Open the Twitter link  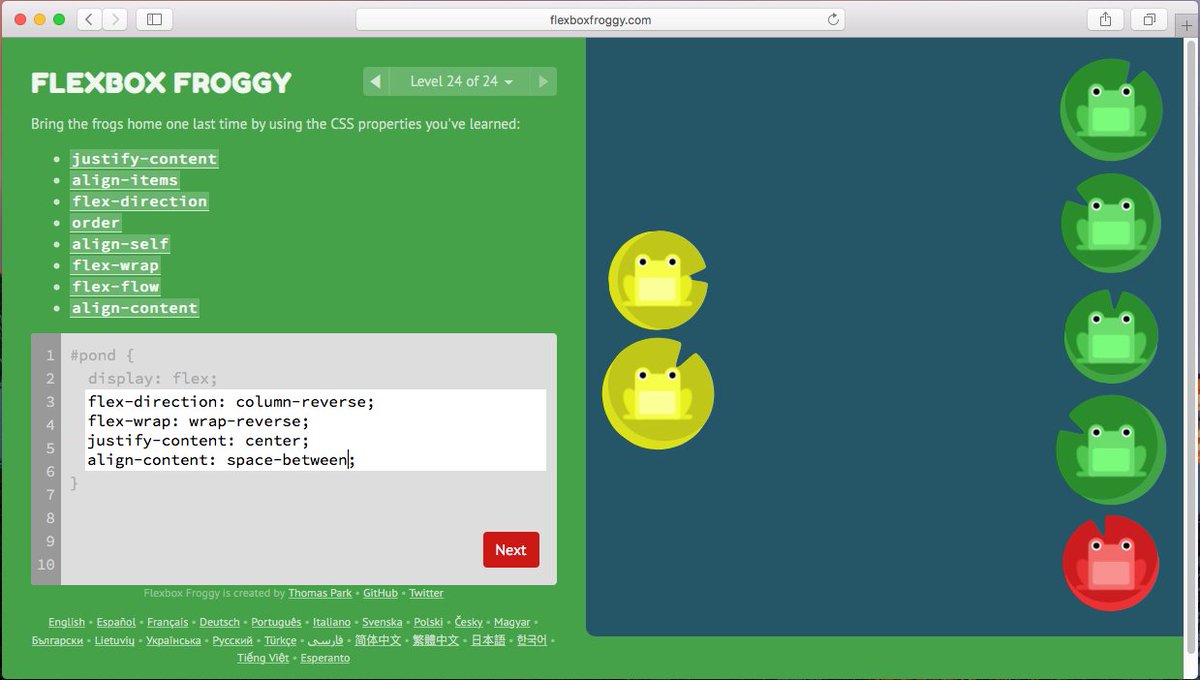pos(426,593)
